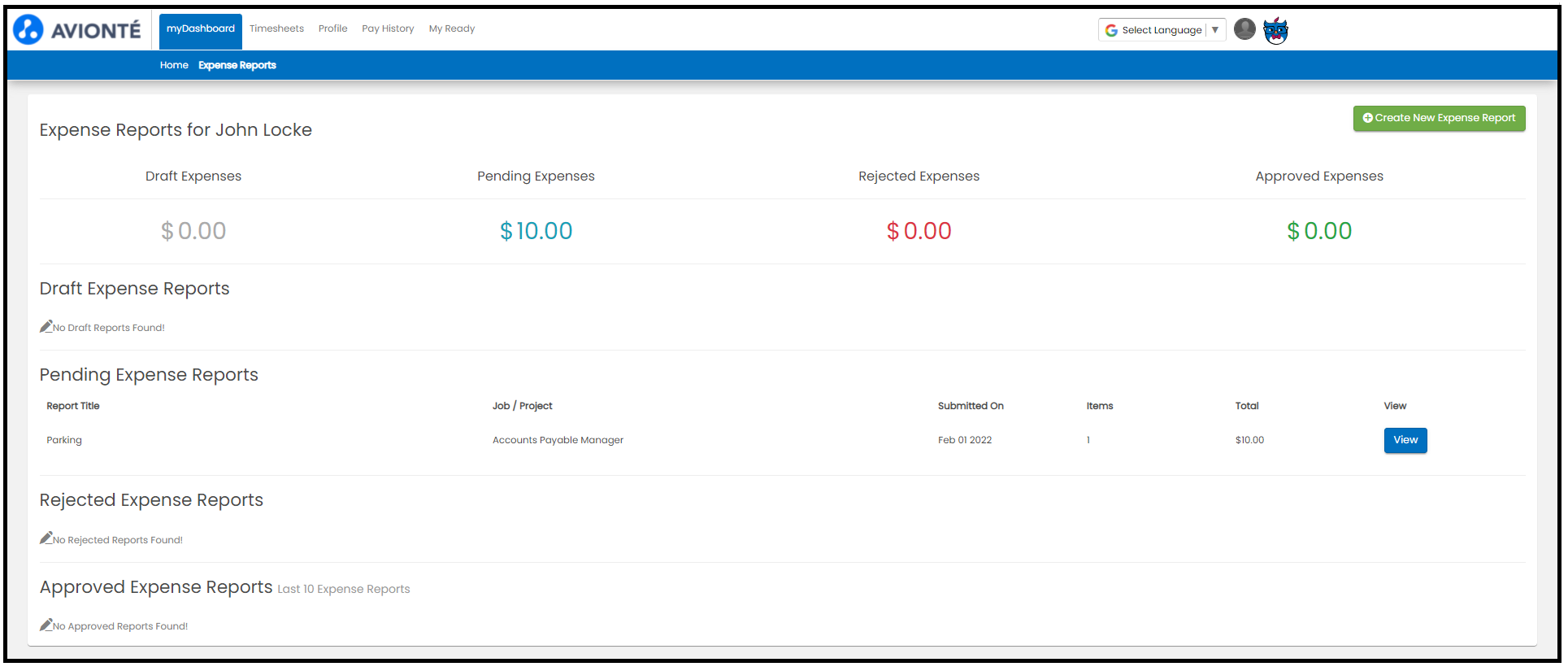This screenshot has height=671, width=1568.
Task: Click Expense Reports for John Locke heading
Action: 176,130
